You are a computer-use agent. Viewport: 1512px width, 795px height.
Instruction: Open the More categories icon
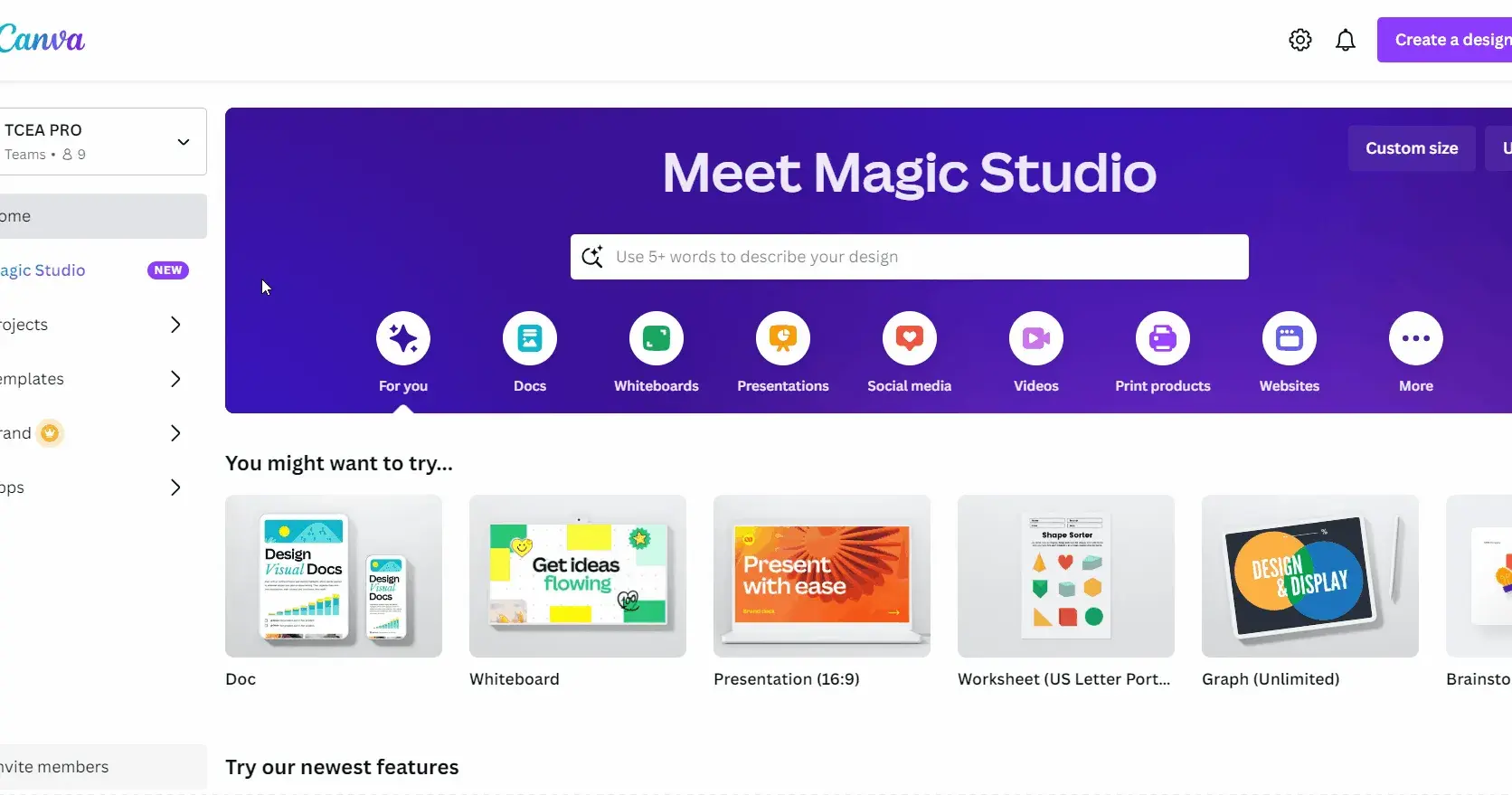point(1416,338)
